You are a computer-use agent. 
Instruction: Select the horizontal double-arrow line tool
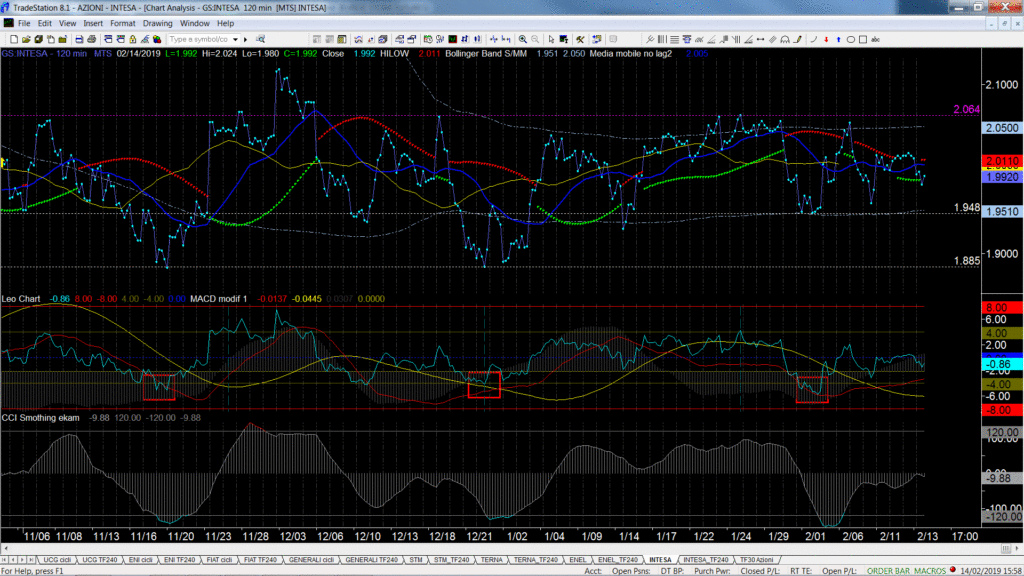pyautogui.click(x=760, y=39)
